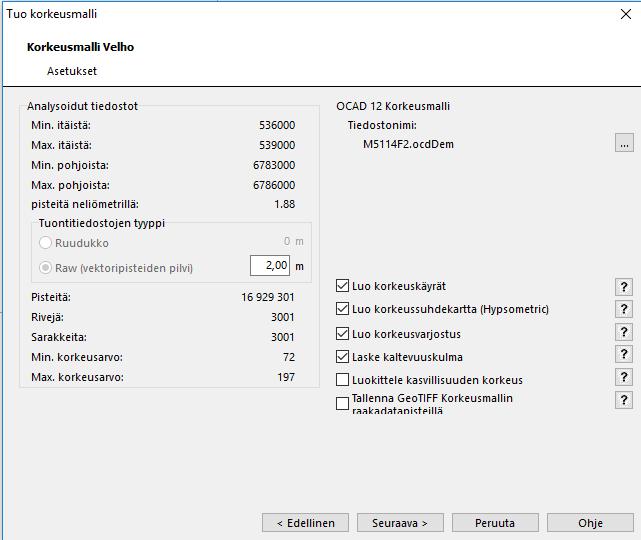Screen dimensions: 641x540
Task: Click the Asetukset subtitle text
Action: [x=72, y=71]
